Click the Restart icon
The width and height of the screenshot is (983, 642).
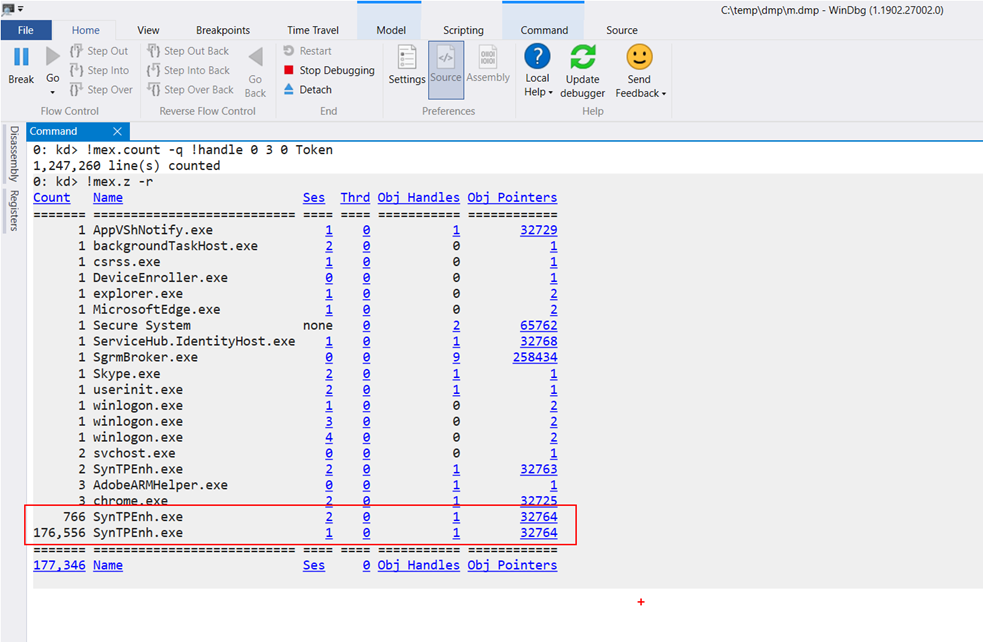coord(289,51)
